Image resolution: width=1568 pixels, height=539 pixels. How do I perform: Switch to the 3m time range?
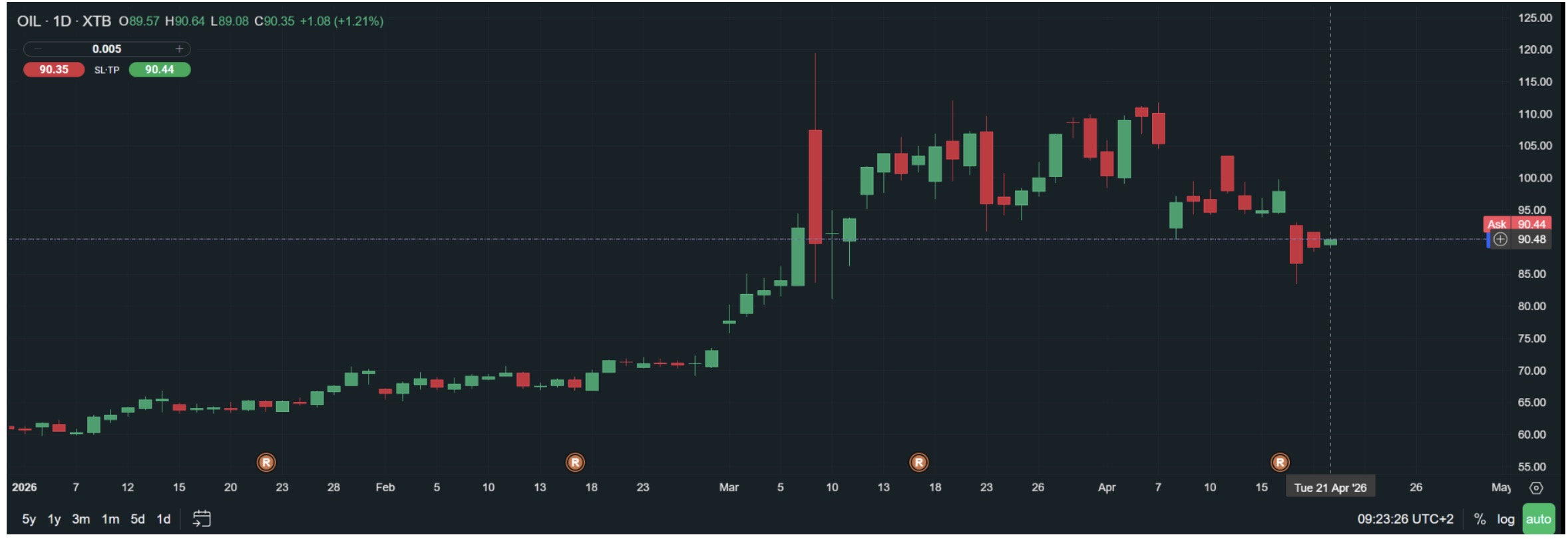(x=81, y=519)
